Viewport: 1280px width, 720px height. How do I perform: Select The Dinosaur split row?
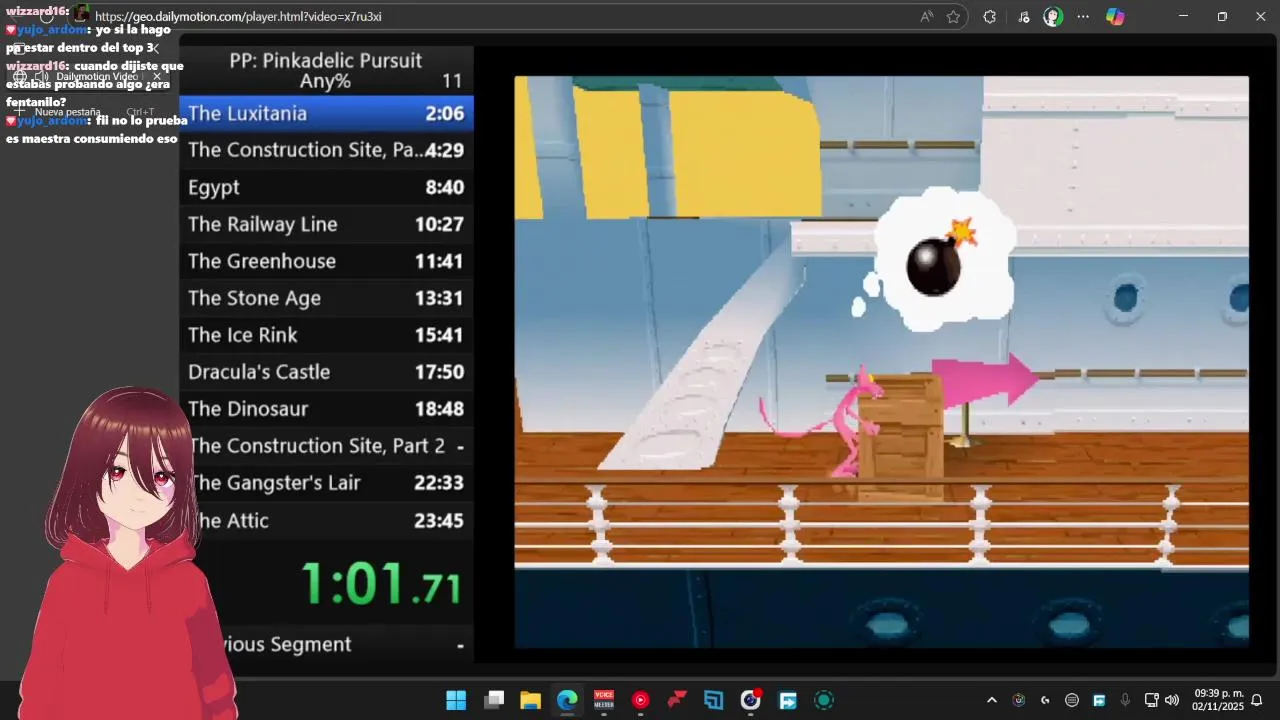(x=326, y=409)
